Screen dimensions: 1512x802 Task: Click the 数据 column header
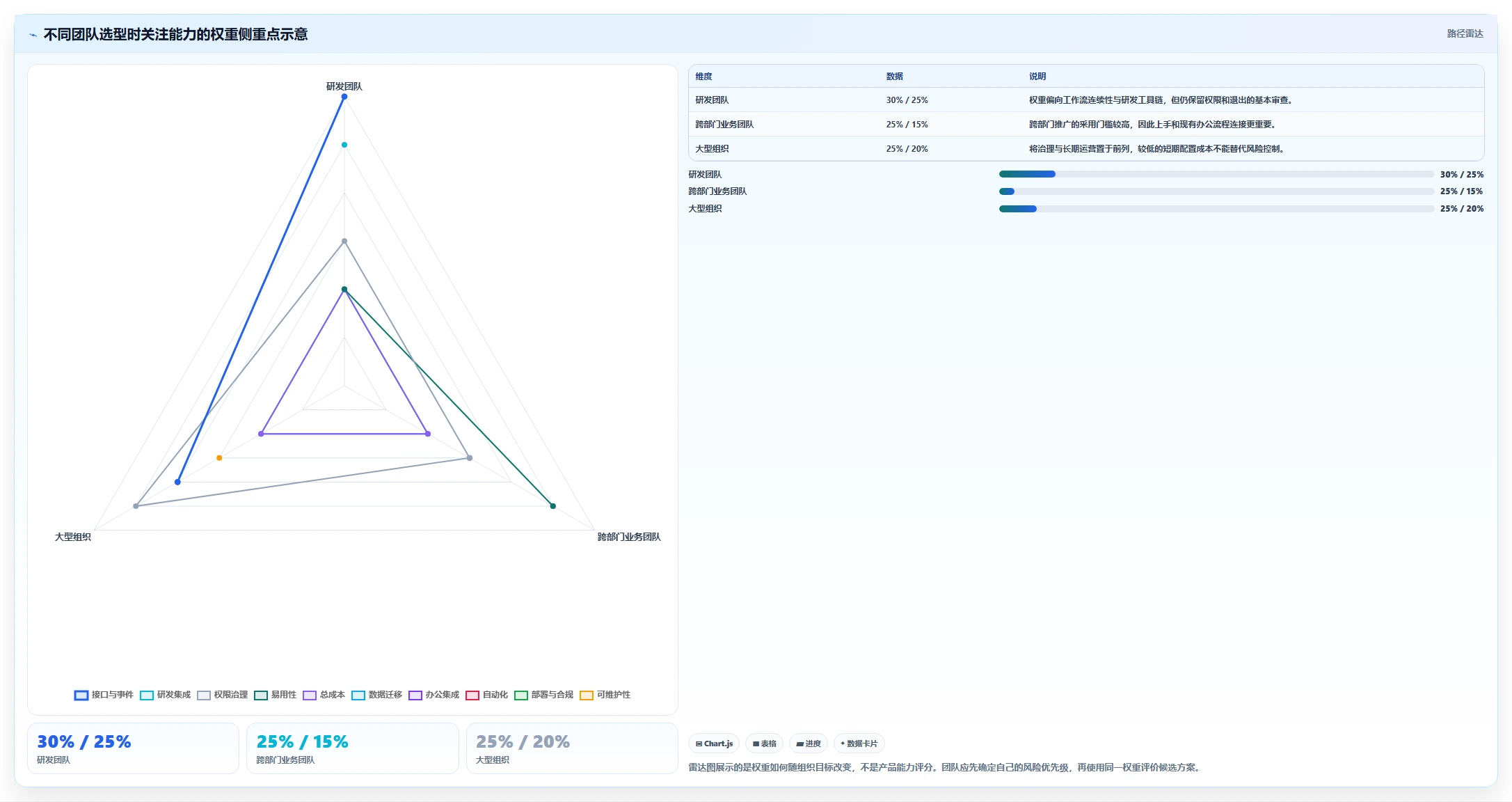pyautogui.click(x=894, y=77)
